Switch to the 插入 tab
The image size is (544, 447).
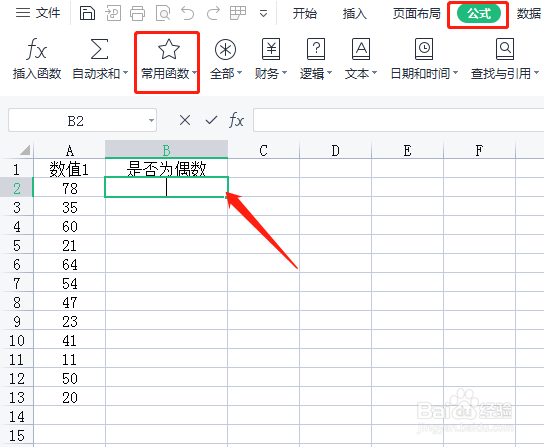[x=354, y=13]
